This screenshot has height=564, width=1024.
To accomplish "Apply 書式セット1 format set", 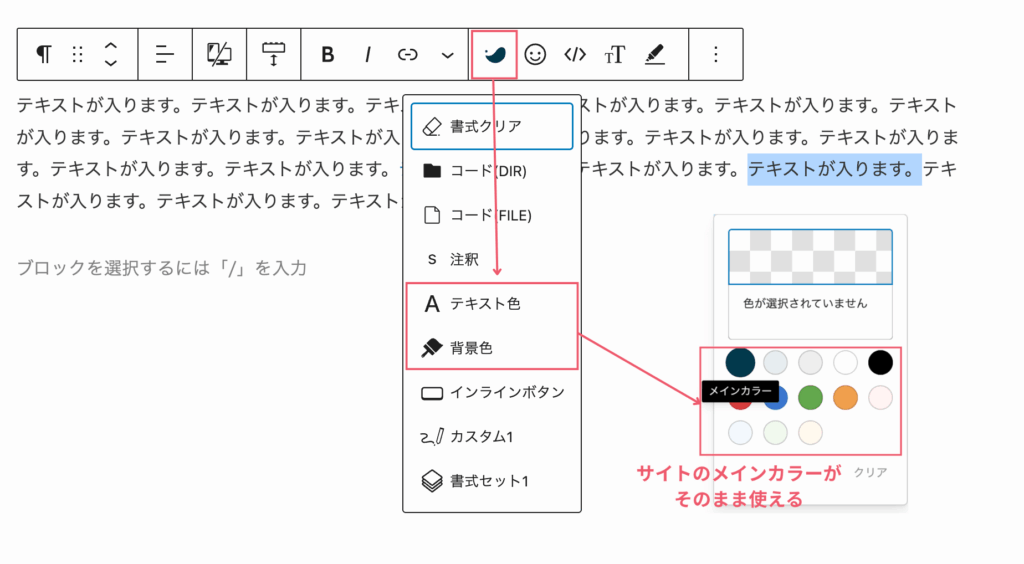I will tap(492, 481).
